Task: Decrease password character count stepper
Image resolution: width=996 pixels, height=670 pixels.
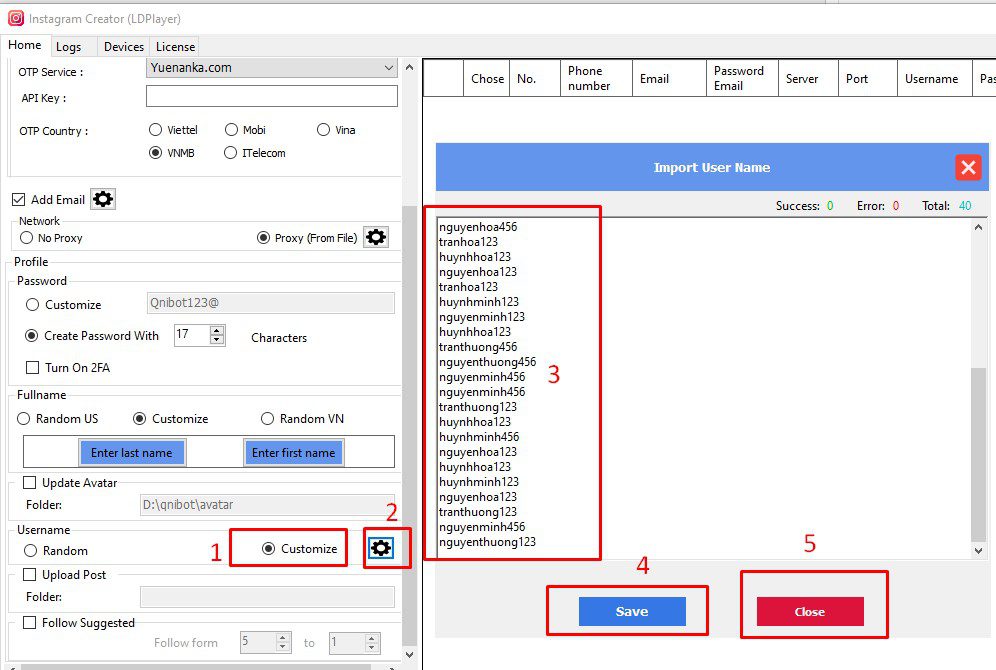Action: (217, 340)
